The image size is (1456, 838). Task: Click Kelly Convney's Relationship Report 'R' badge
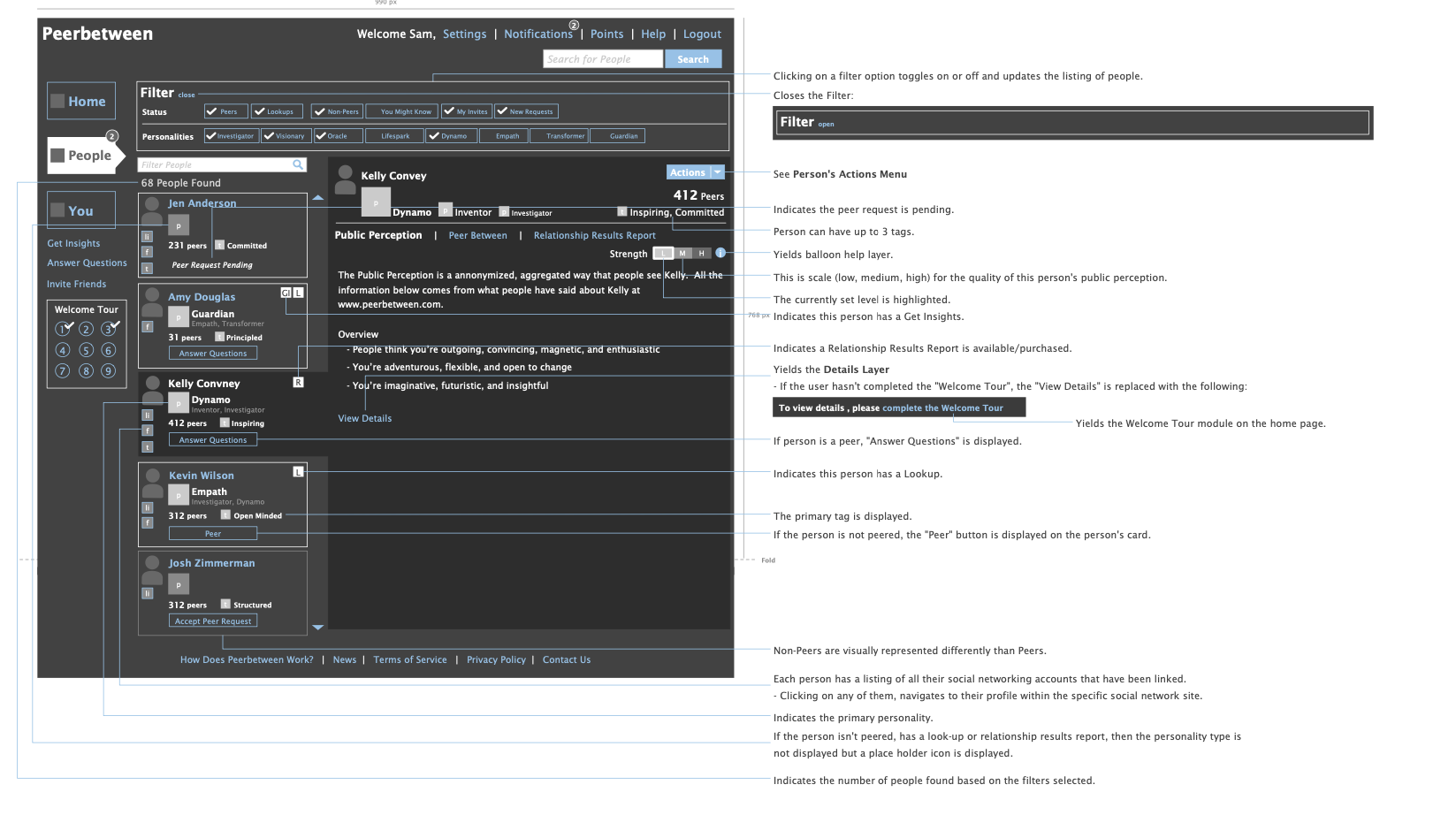298,383
